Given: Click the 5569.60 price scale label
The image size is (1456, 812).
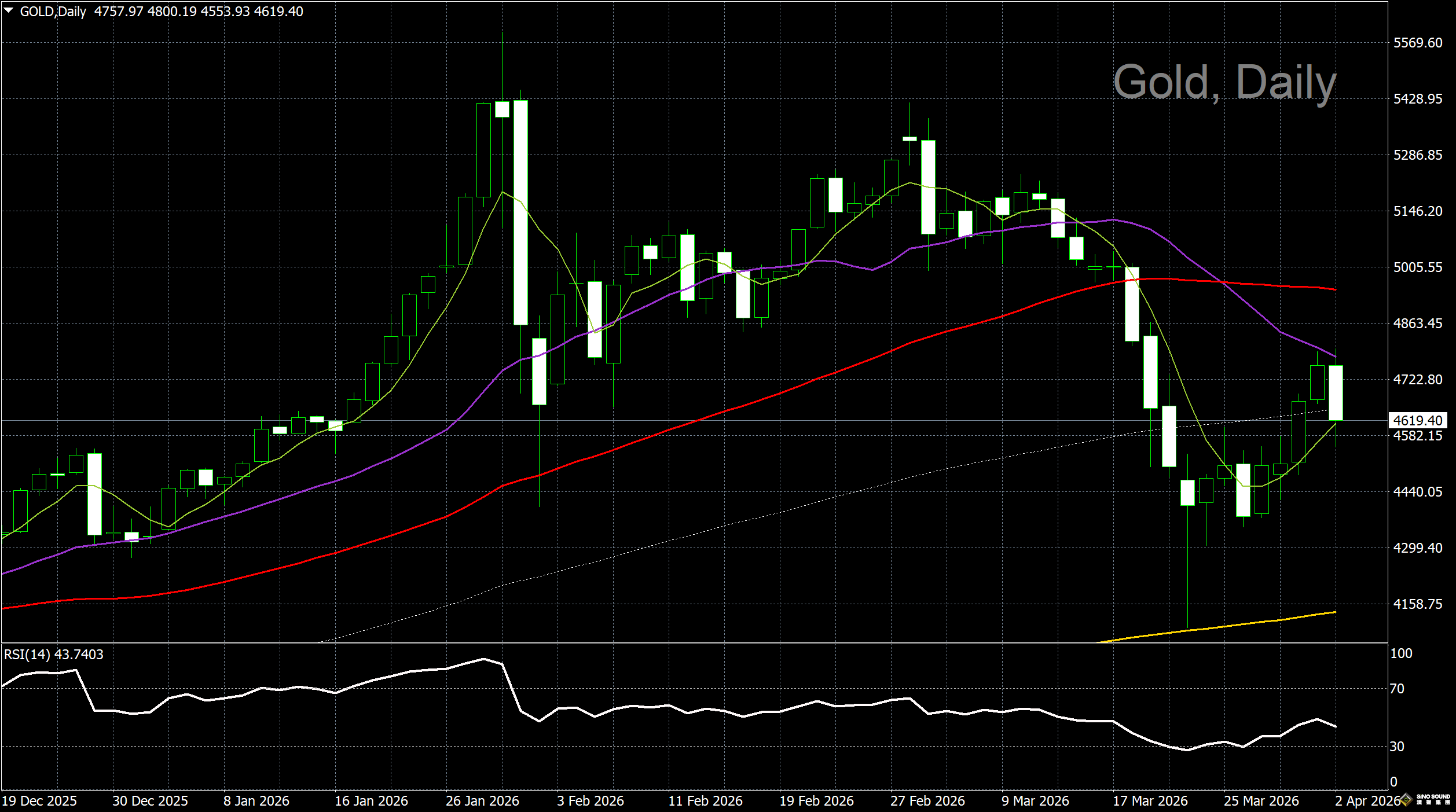Looking at the screenshot, I should 1418,43.
